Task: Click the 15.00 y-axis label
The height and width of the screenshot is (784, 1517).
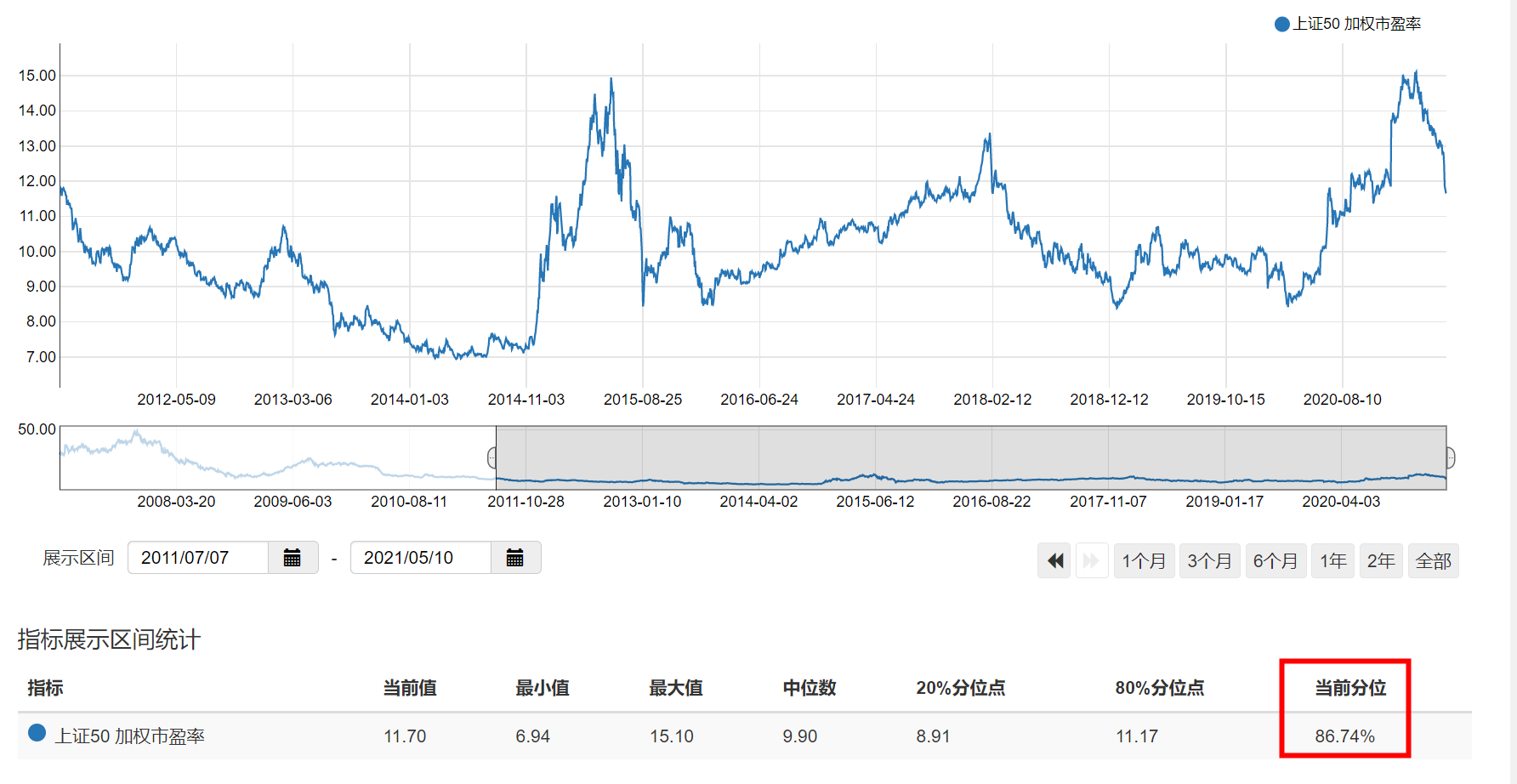Action: point(37,76)
